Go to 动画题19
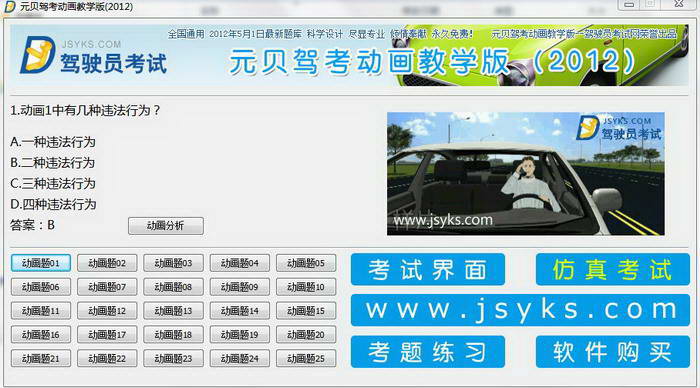The height and width of the screenshot is (388, 700). 240,334
